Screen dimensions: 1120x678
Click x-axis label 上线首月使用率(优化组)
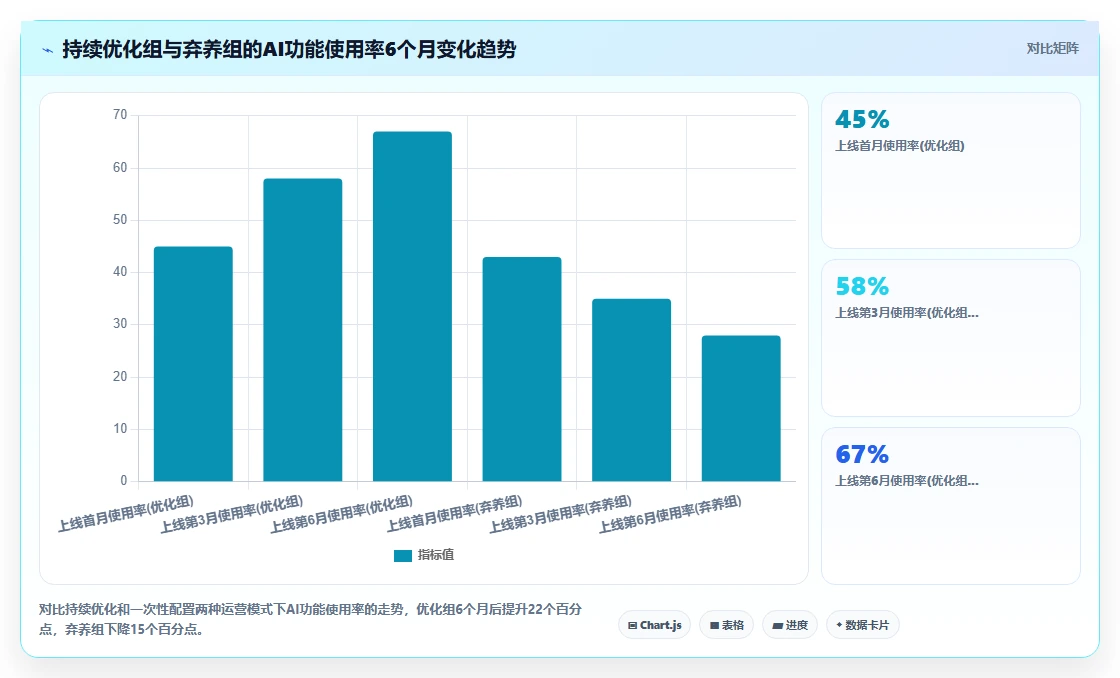click(126, 513)
